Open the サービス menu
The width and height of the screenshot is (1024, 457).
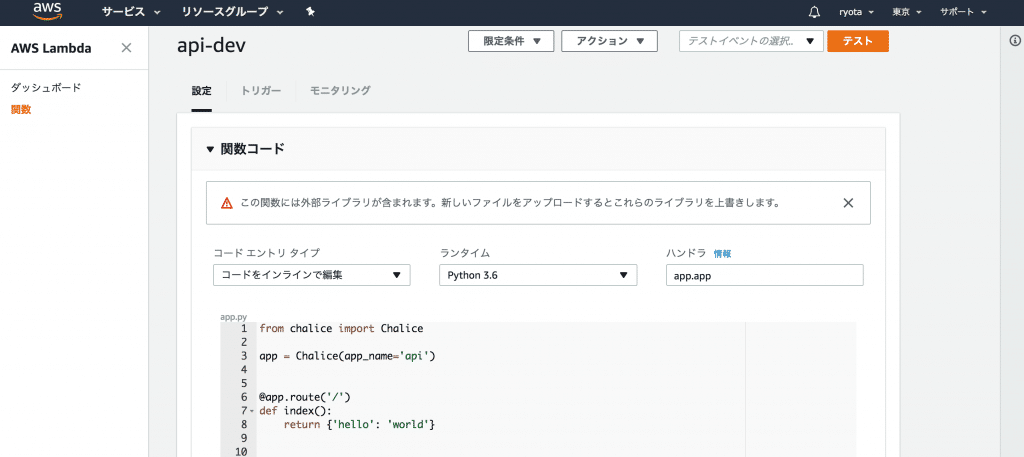click(131, 12)
